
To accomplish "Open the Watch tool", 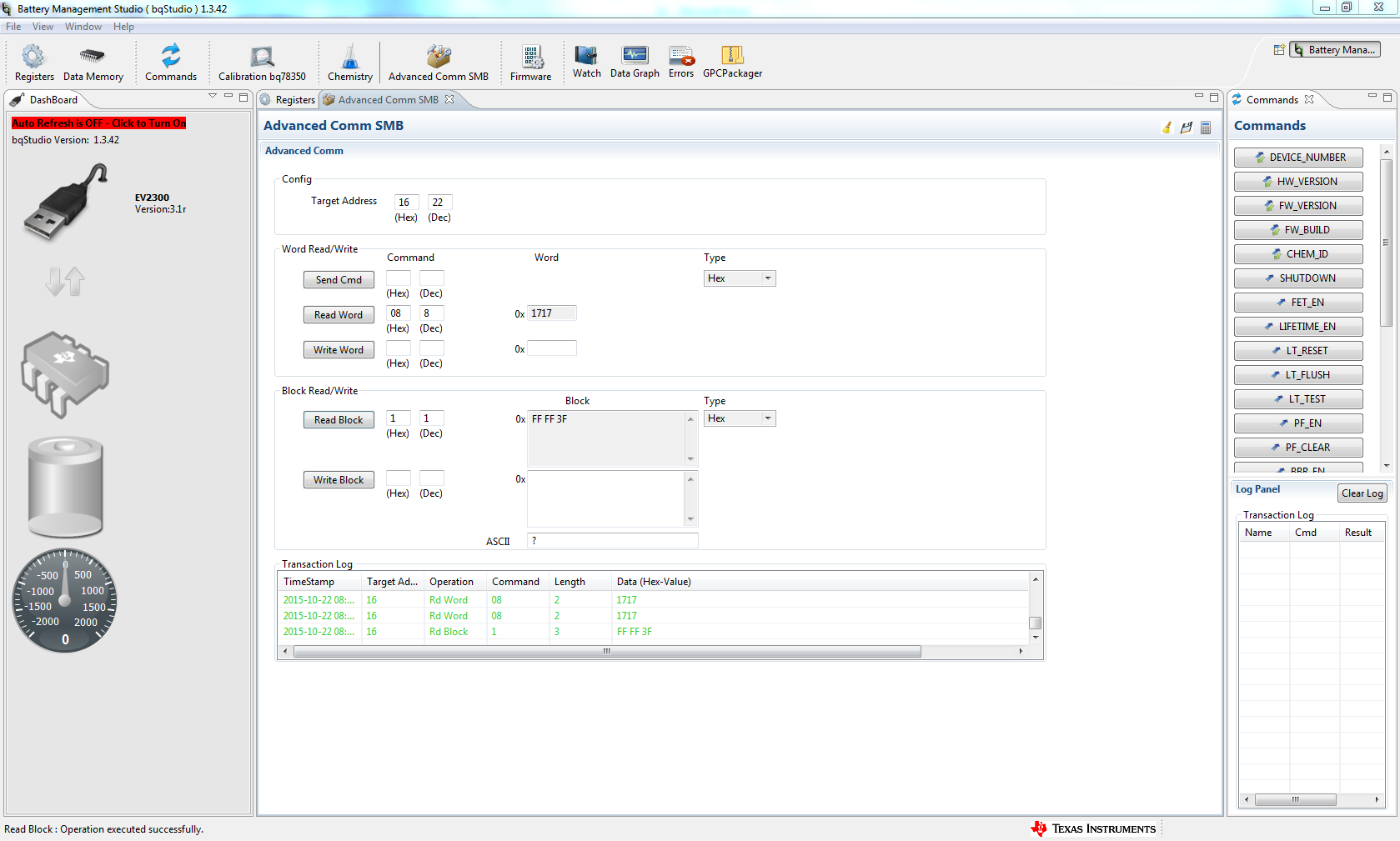I will coord(587,62).
